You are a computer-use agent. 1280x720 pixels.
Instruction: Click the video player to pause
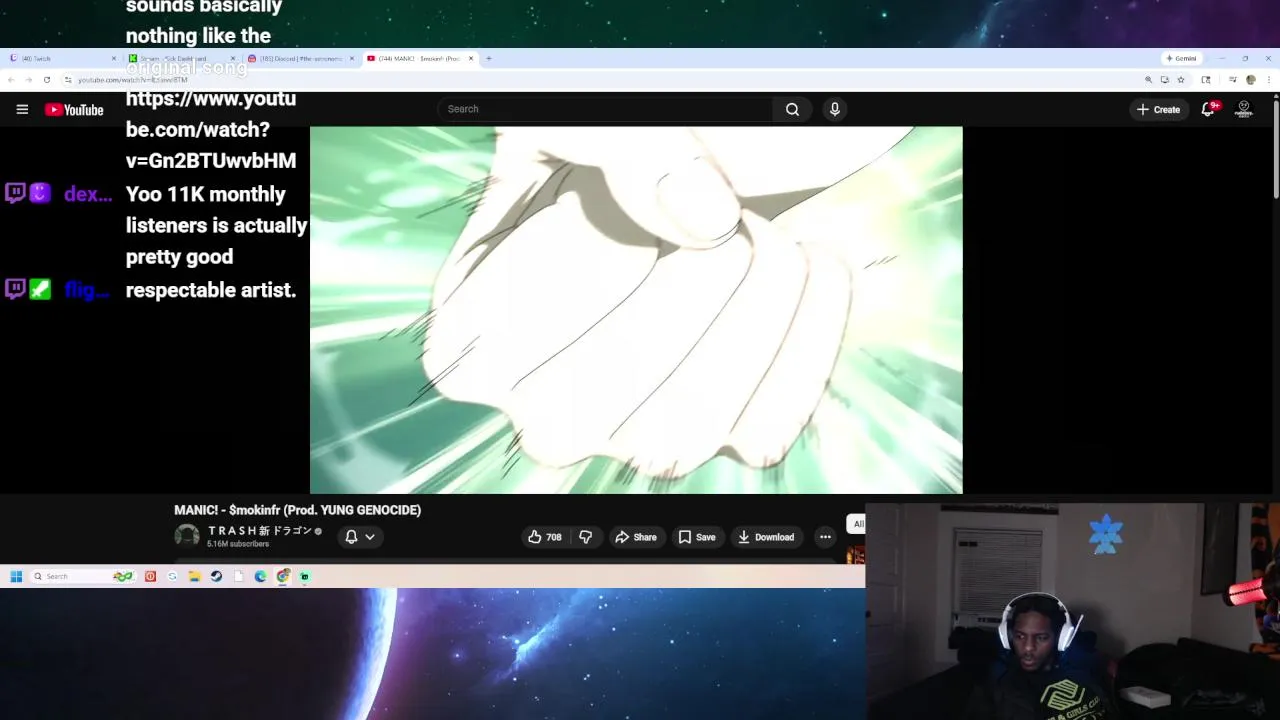(x=636, y=310)
